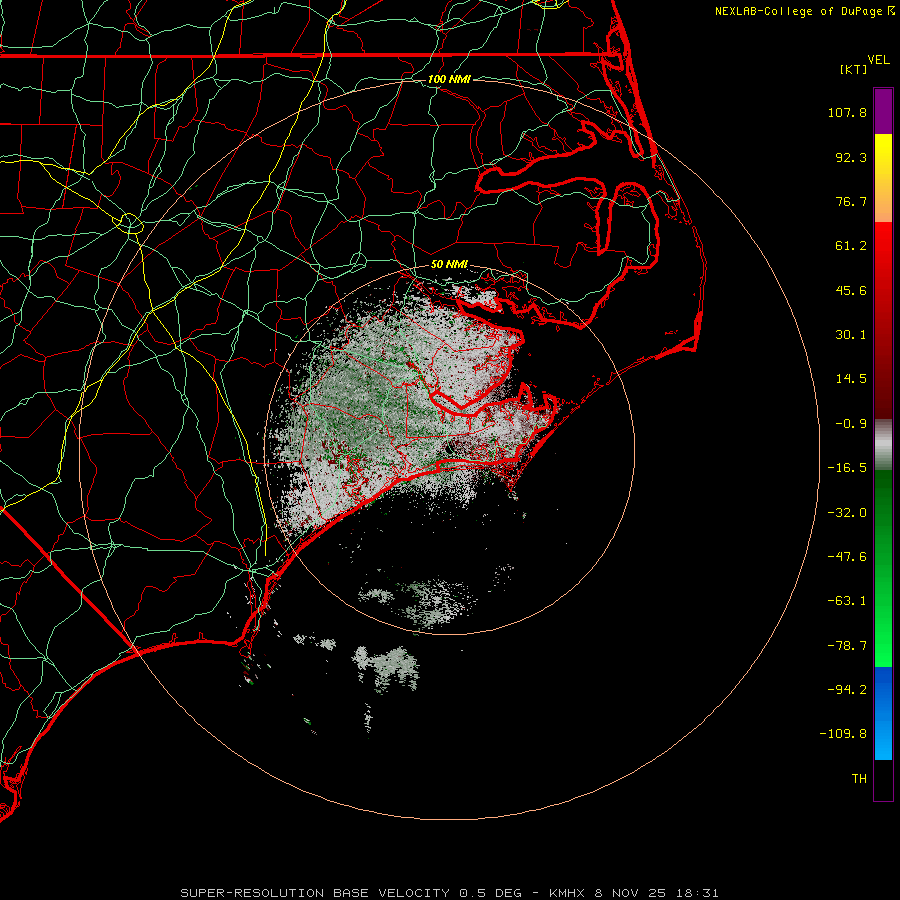Screen dimensions: 900x900
Task: Click the -78.7 velocity scale value
Action: [847, 646]
